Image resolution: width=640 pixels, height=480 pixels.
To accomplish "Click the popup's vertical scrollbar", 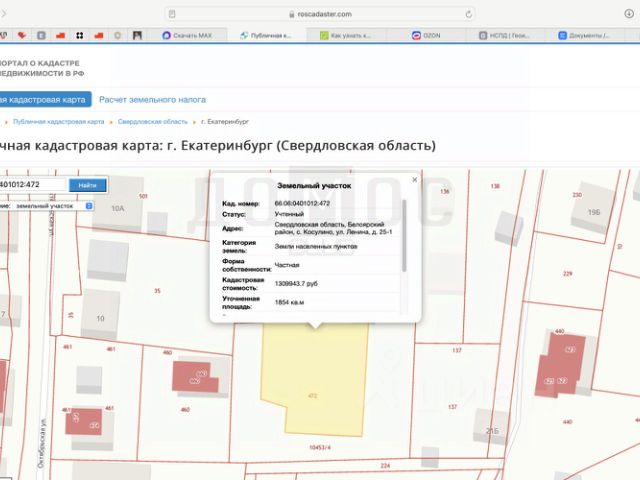I will click(404, 236).
